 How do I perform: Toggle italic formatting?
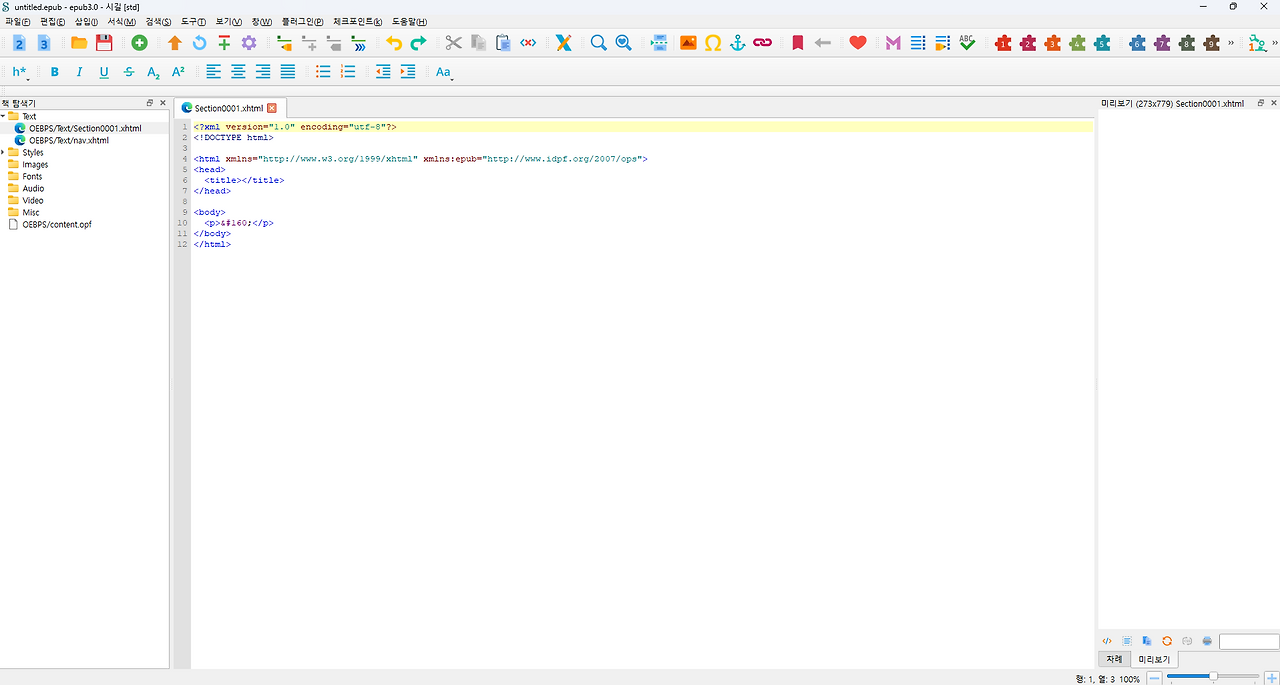tap(79, 72)
